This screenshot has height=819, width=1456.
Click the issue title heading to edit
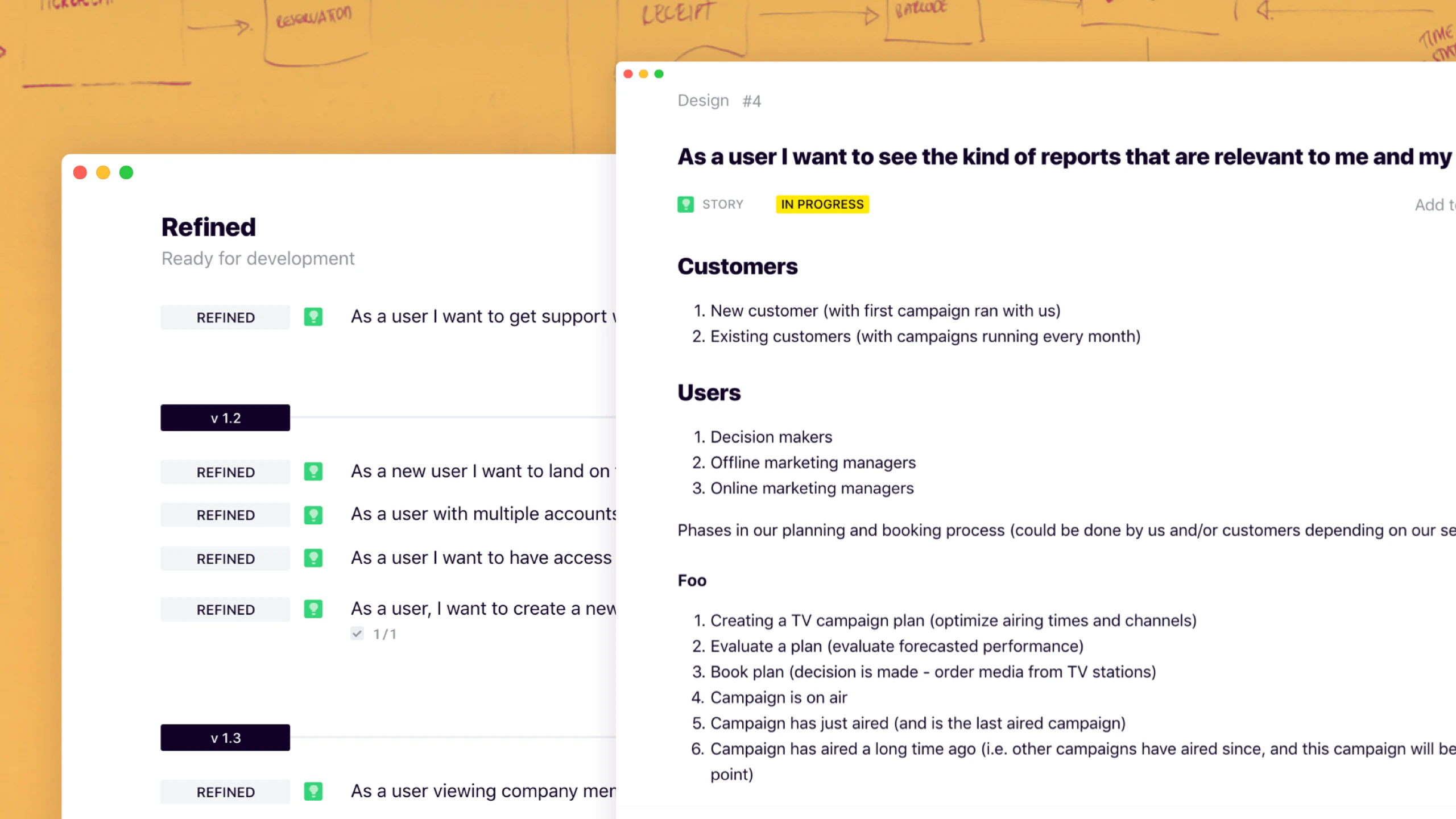(x=1064, y=157)
